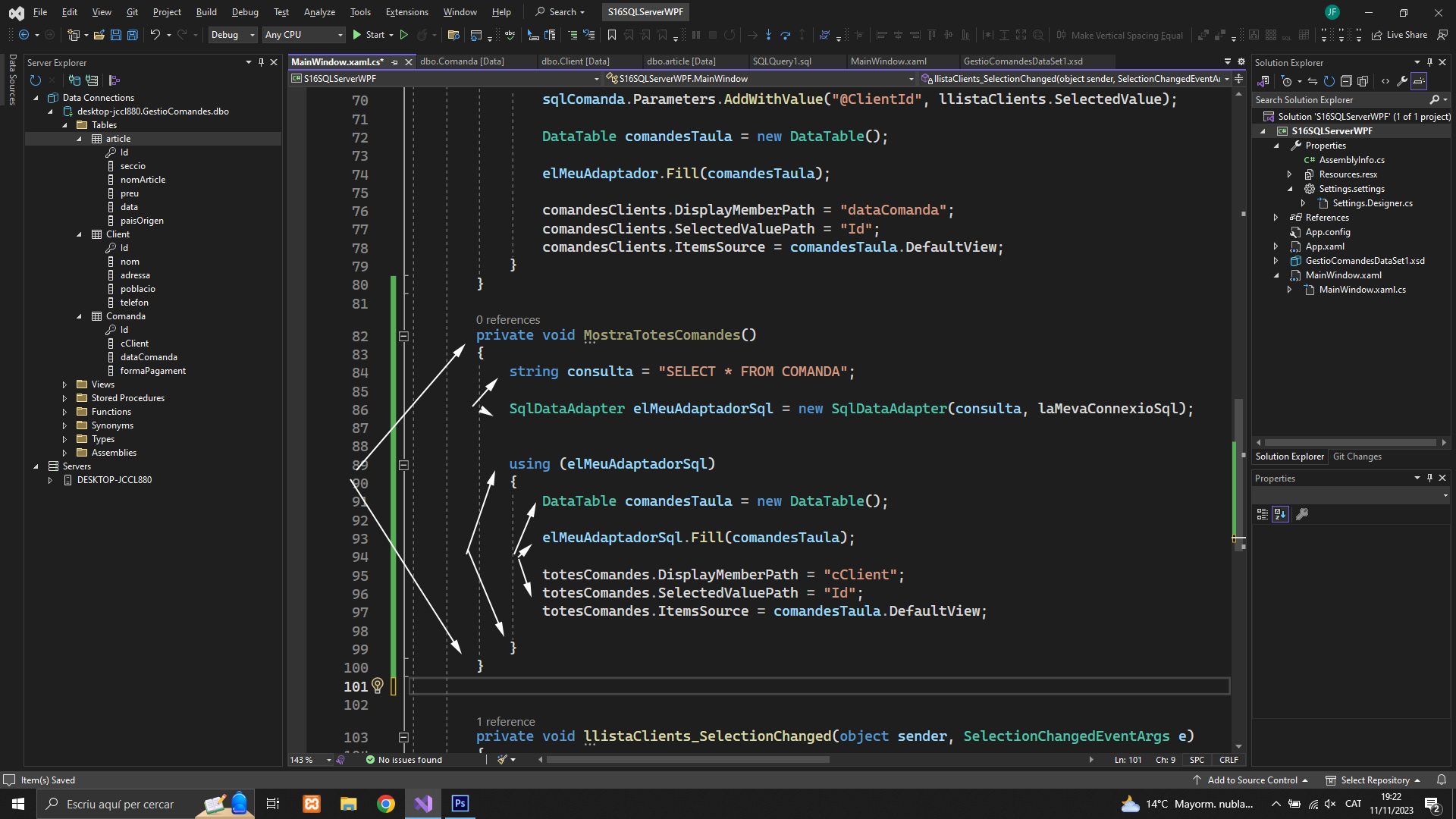Toggle Preview Selected Items in Solution Explorer

click(x=1419, y=81)
